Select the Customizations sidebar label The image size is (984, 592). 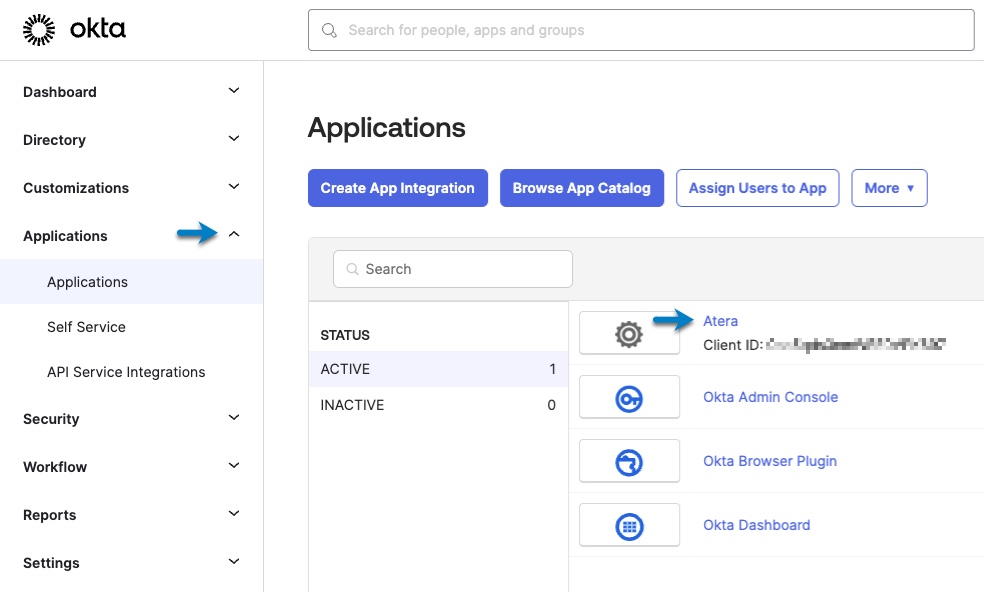click(x=76, y=188)
